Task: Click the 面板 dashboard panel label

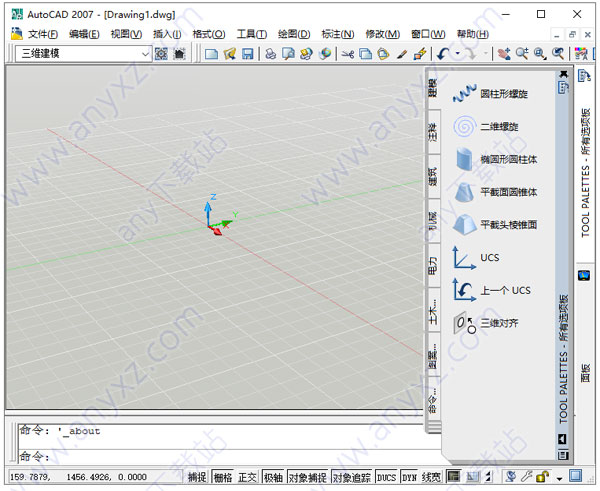Action: (585, 373)
